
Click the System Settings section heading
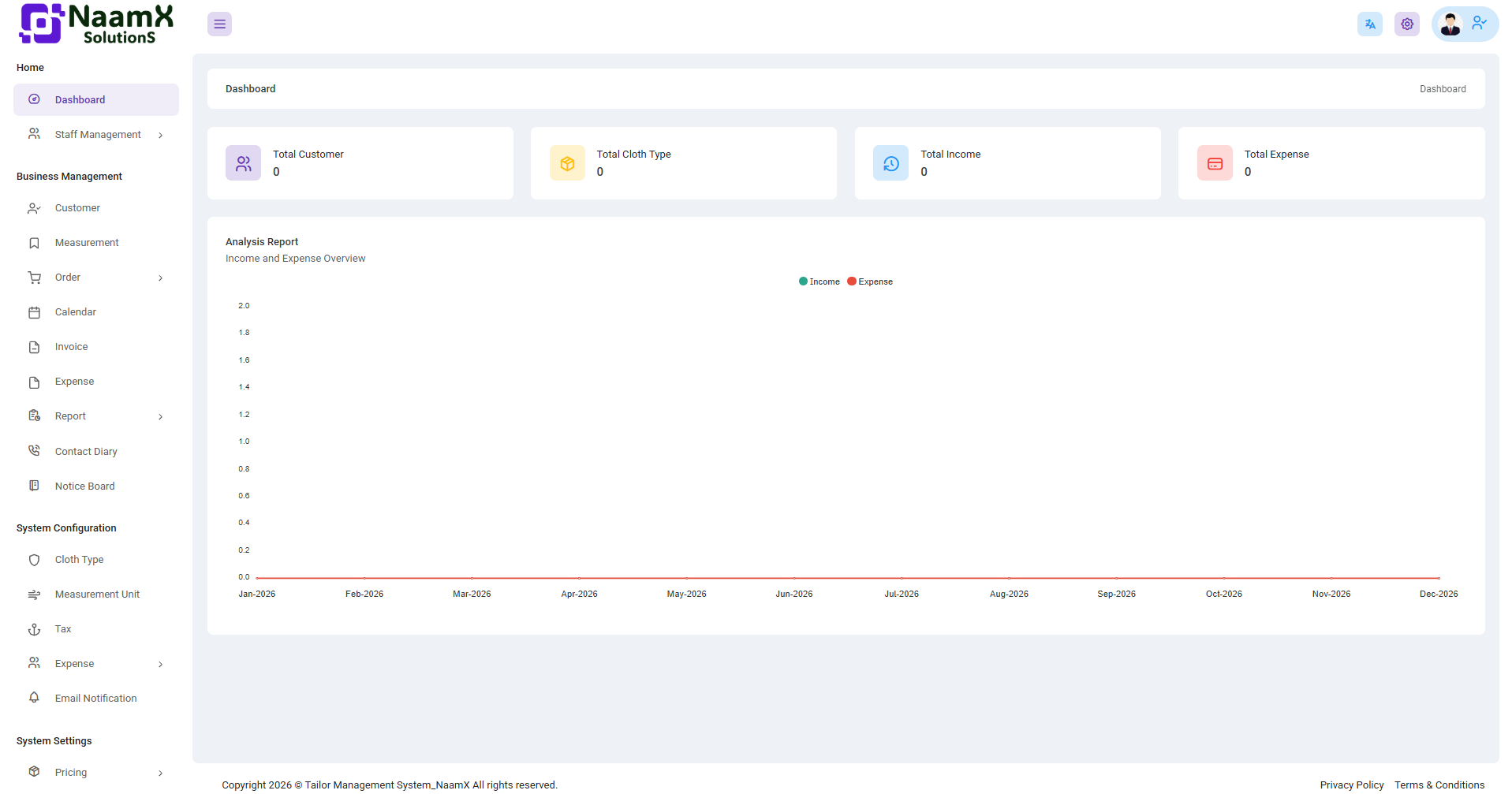[54, 741]
